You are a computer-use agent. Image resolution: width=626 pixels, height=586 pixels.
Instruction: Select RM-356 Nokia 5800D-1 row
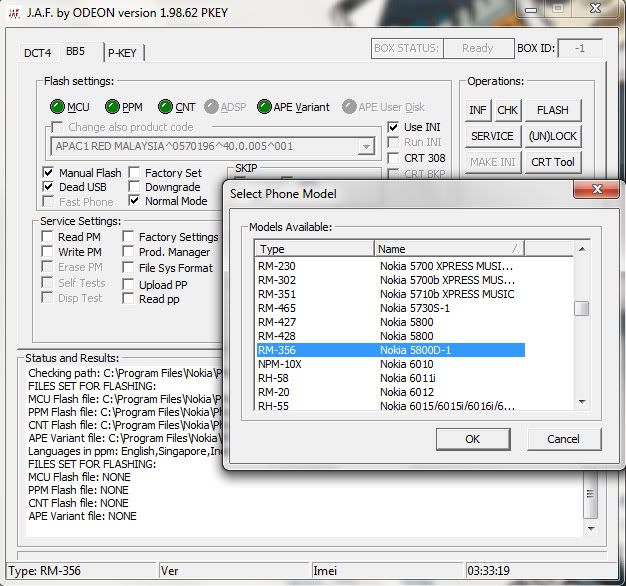tap(390, 350)
